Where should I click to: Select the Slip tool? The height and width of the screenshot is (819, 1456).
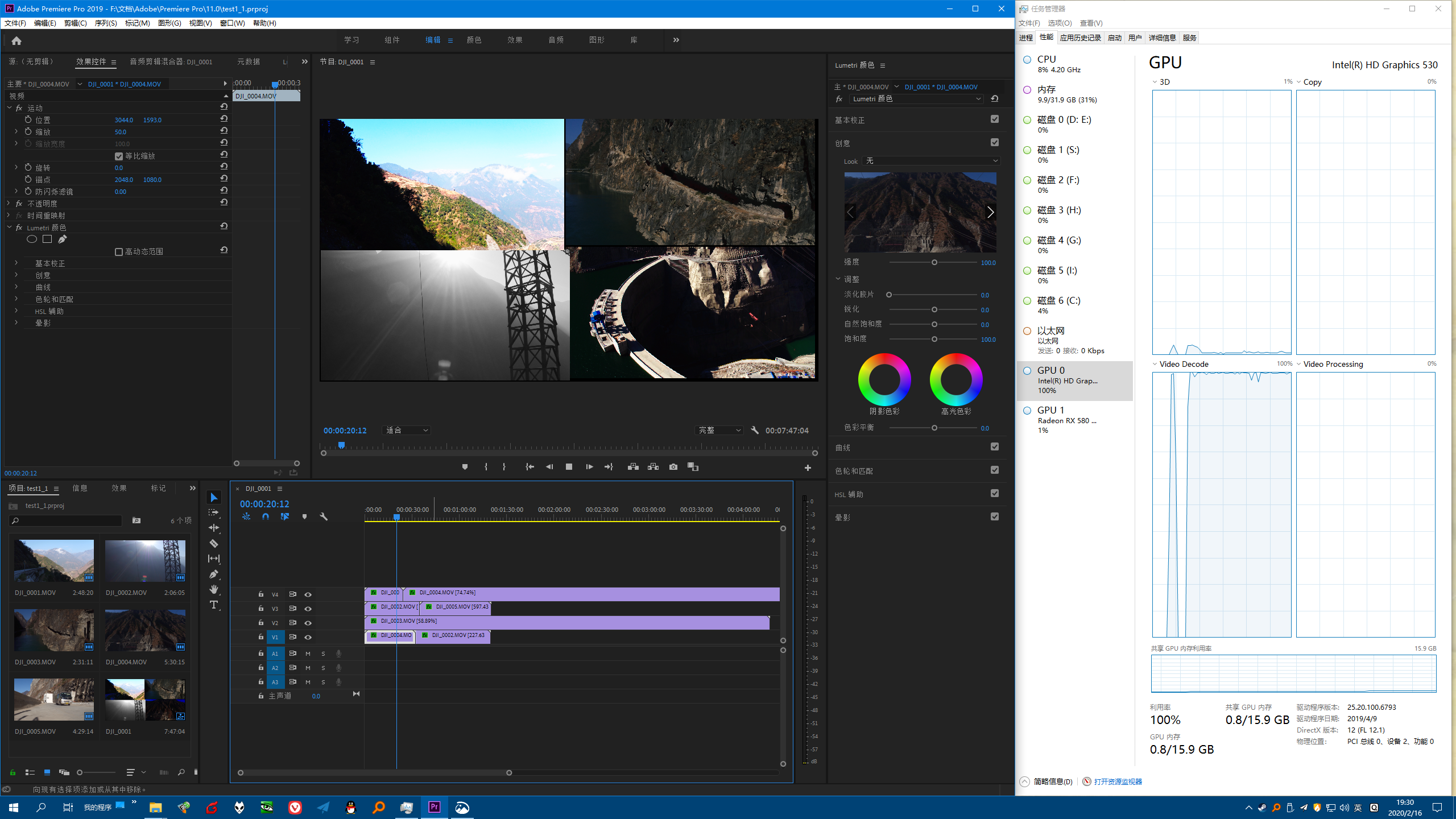coord(214,559)
